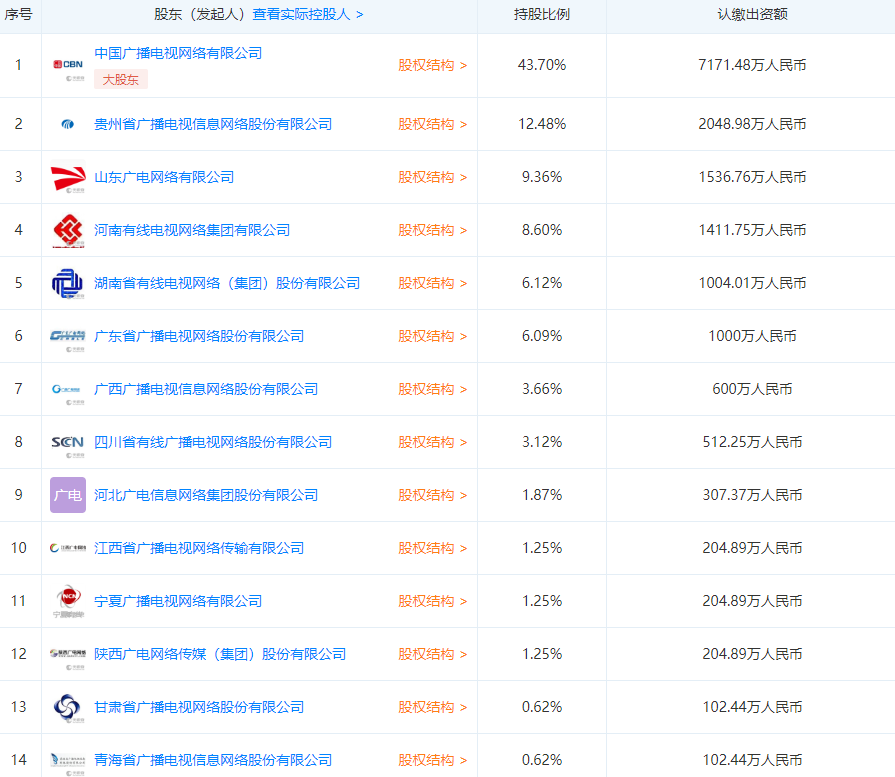
Task: Expand 股权结构 for the 河南有线 shareholder
Action: 433,230
